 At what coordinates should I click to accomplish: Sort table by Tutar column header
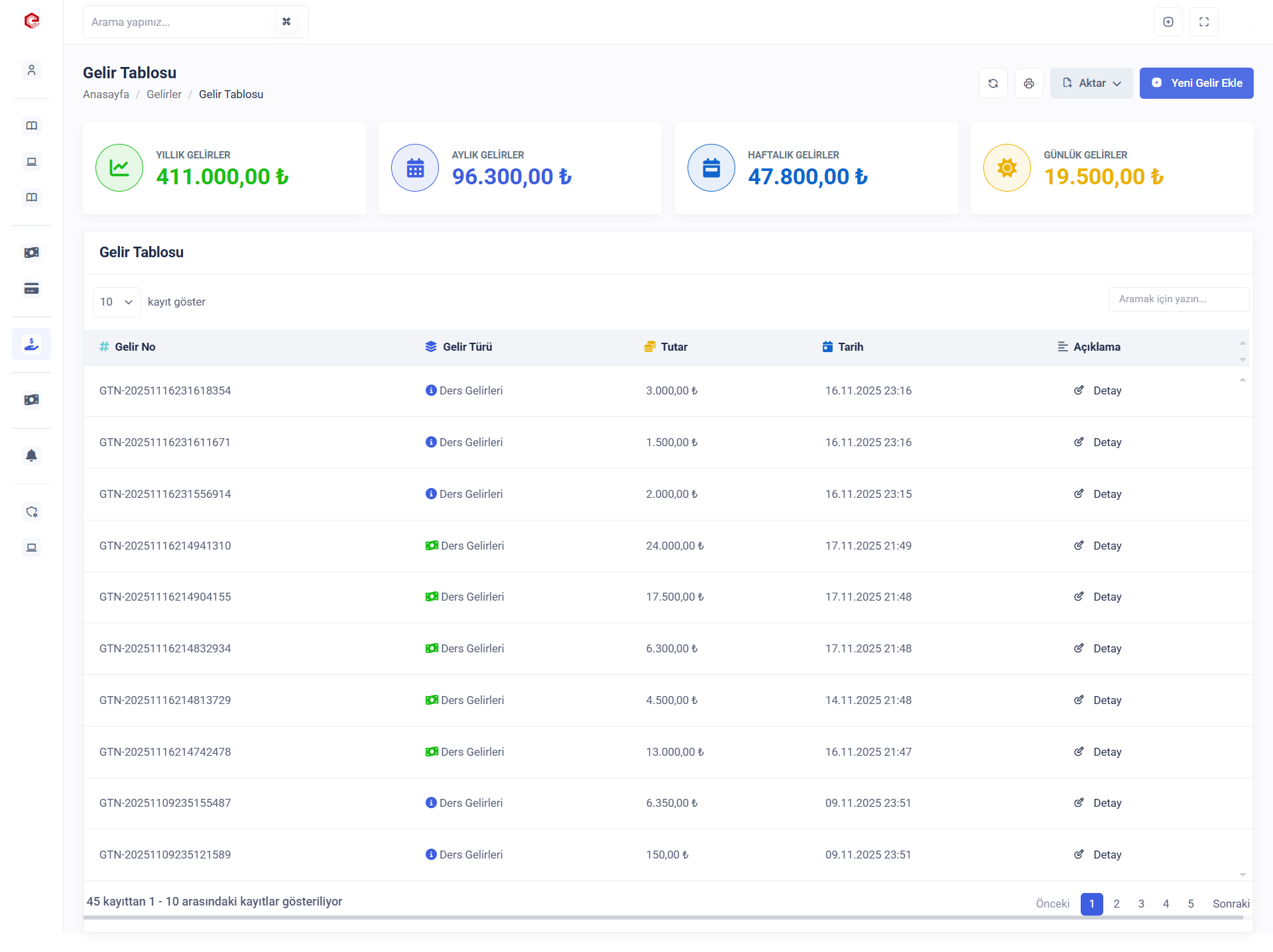coord(673,347)
